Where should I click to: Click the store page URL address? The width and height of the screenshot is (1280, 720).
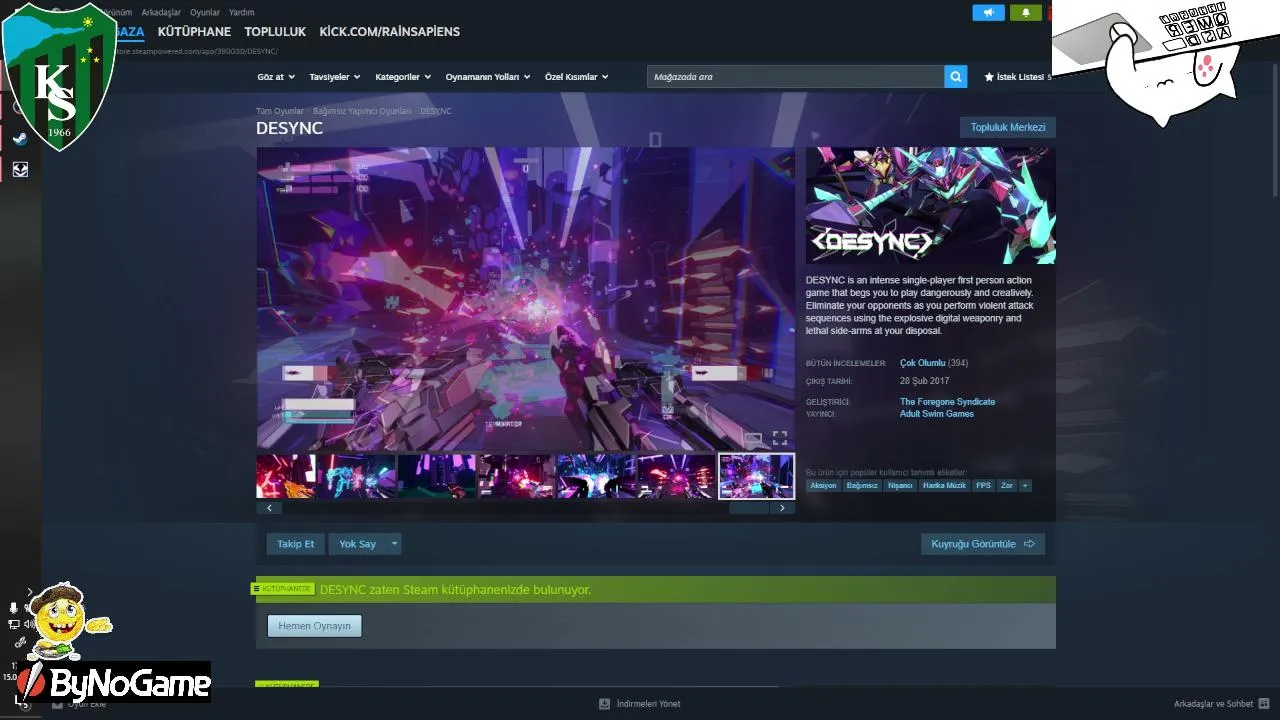(196, 51)
